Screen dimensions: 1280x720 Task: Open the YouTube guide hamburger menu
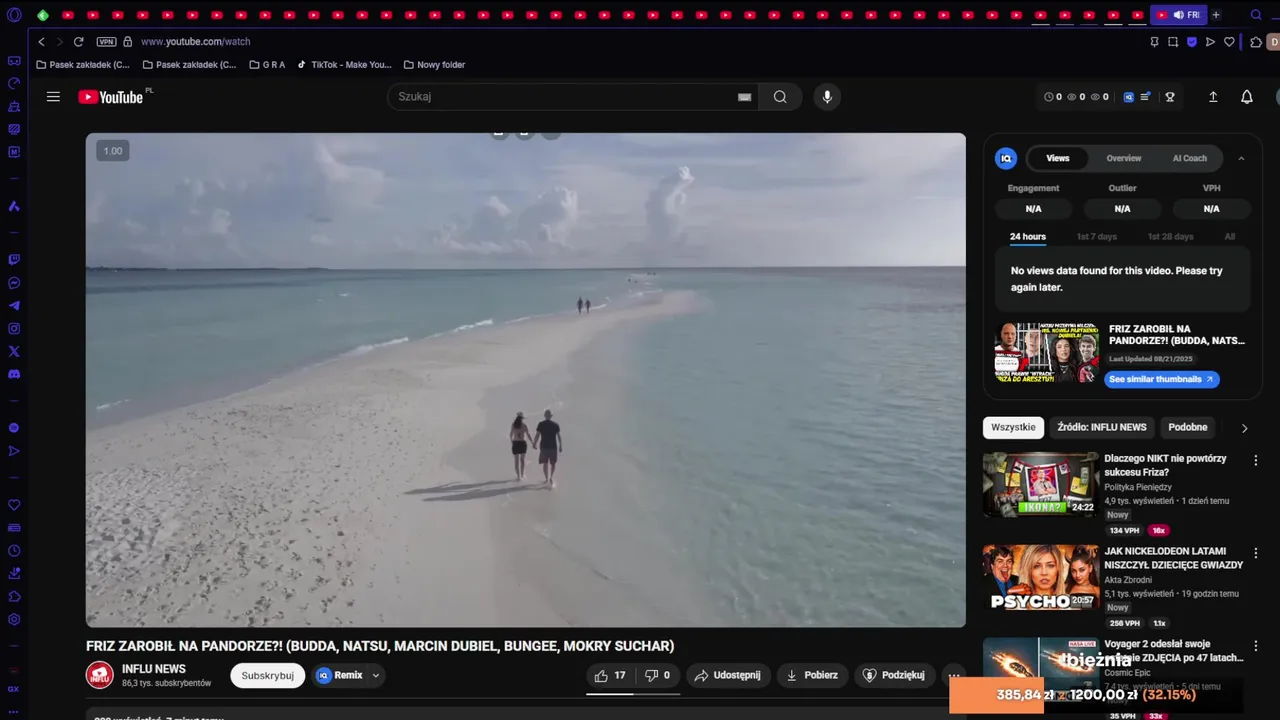pos(53,97)
